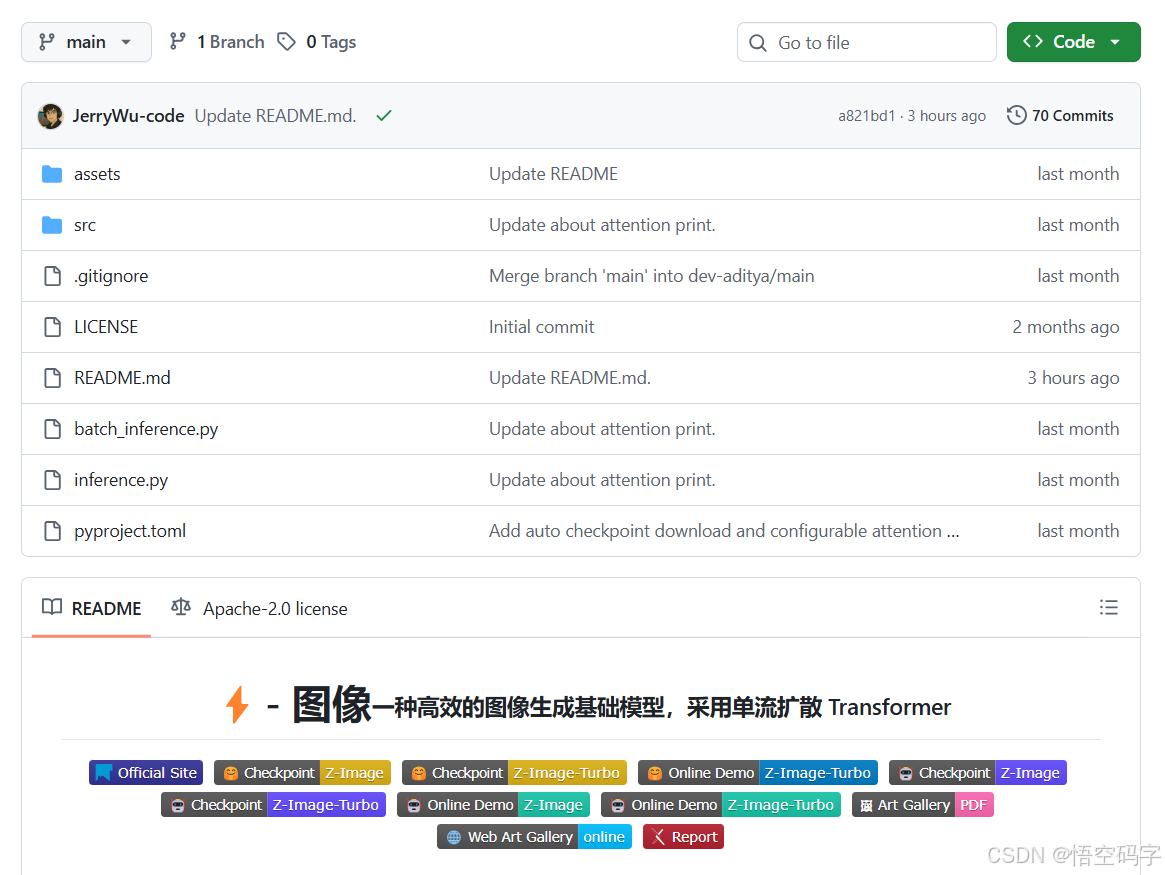Click JerryWu-code avatar image

point(51,116)
